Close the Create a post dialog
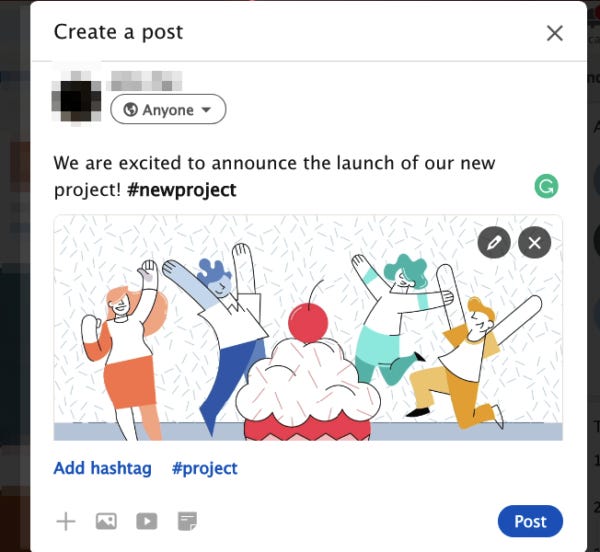This screenshot has width=600, height=552. [554, 33]
